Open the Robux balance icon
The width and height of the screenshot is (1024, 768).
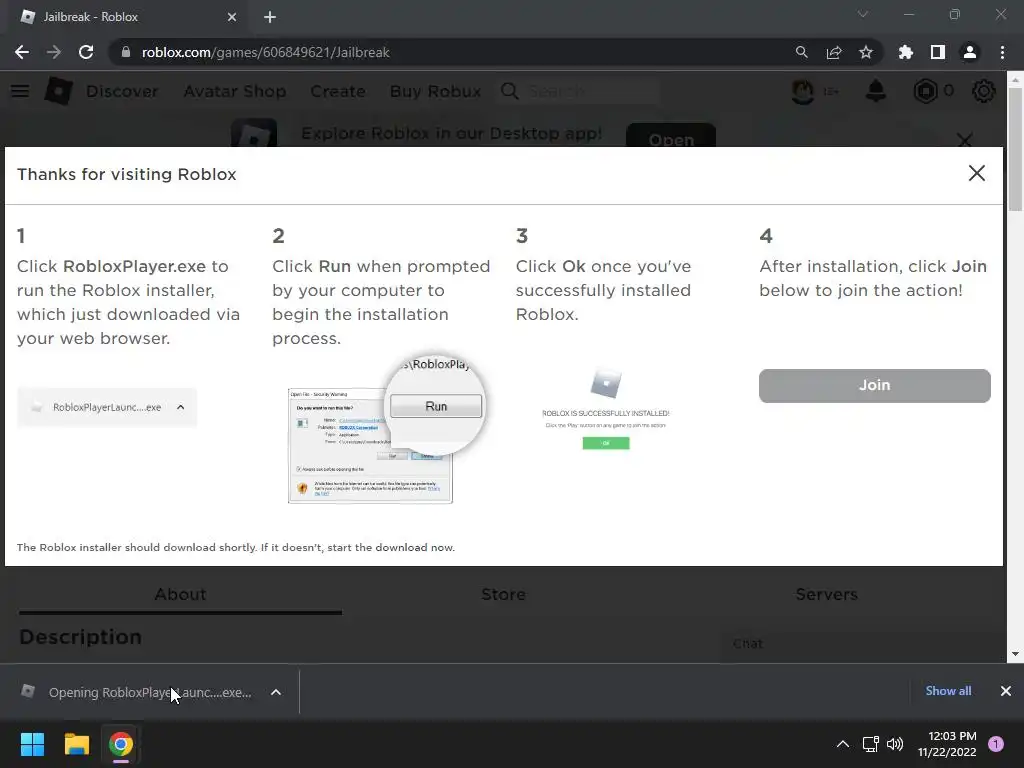click(925, 91)
